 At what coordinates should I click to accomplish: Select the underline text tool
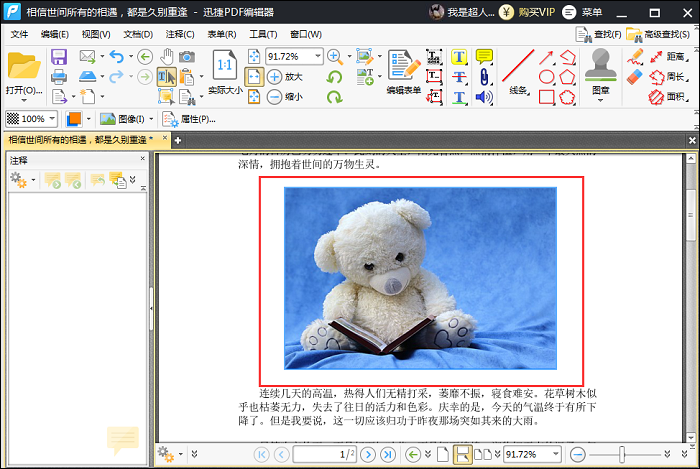pyautogui.click(x=459, y=96)
